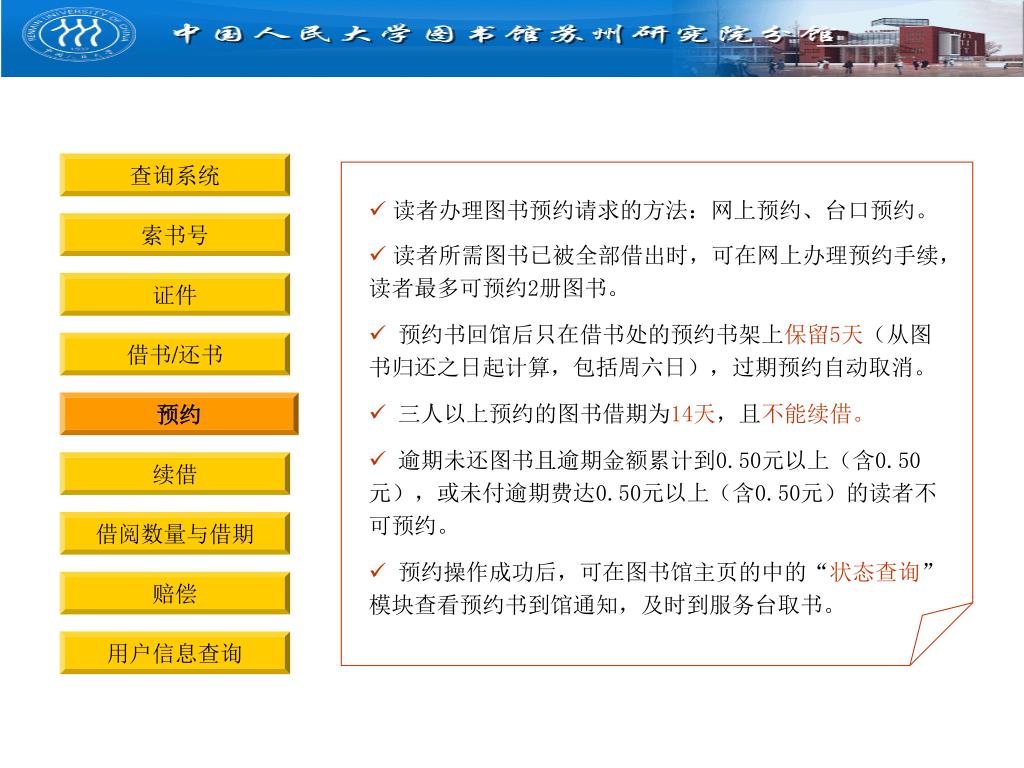The image size is (1024, 768).
Task: Click the library title banner text
Action: [x=503, y=34]
